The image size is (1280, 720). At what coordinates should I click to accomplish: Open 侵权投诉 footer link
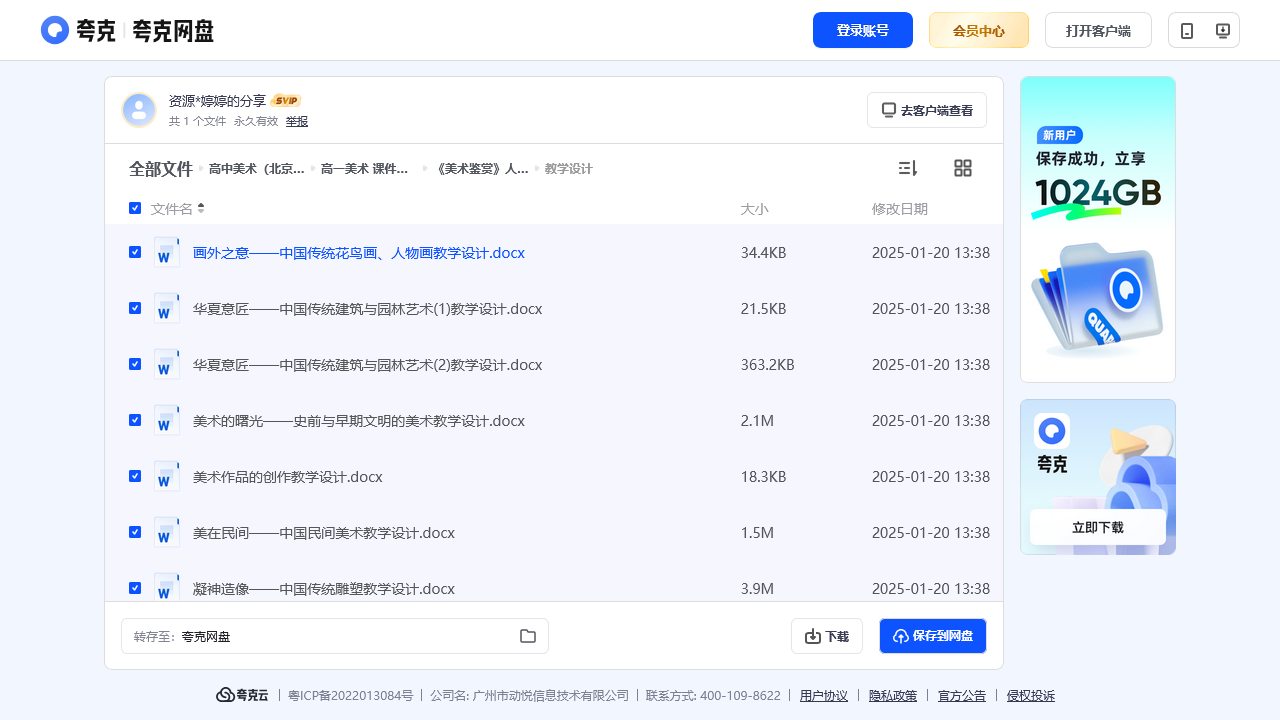[1031, 695]
